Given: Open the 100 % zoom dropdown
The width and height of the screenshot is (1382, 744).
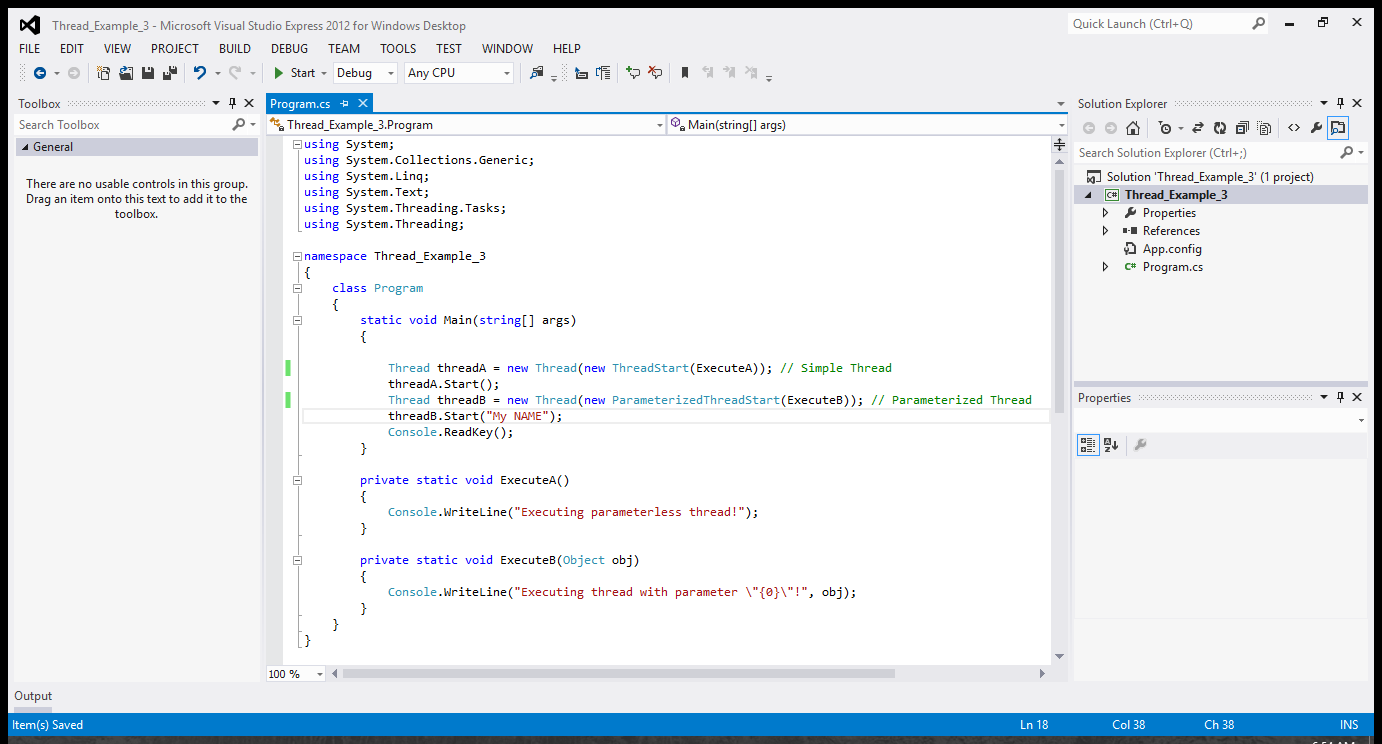Looking at the screenshot, I should [320, 674].
